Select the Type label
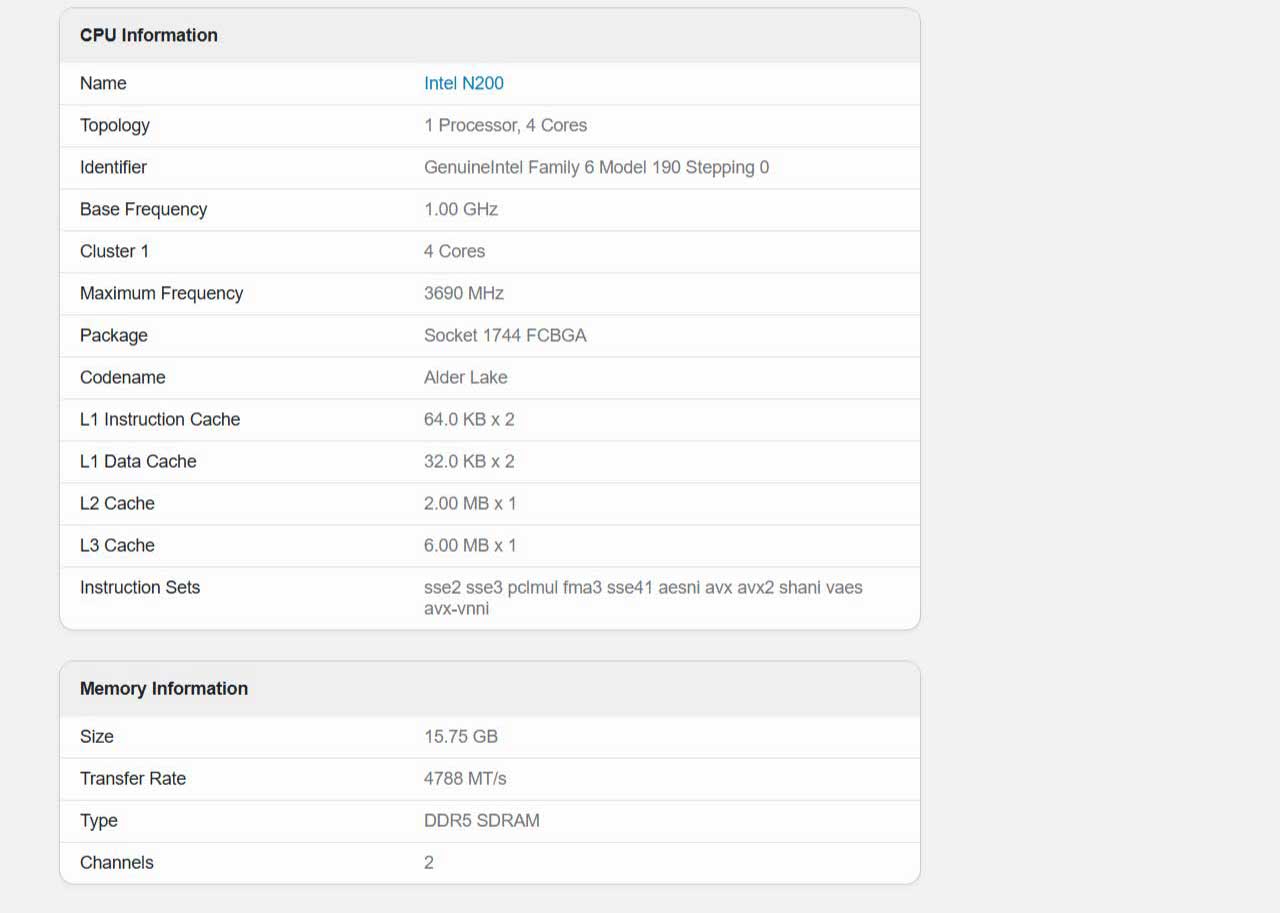Image resolution: width=1280 pixels, height=913 pixels. (99, 820)
